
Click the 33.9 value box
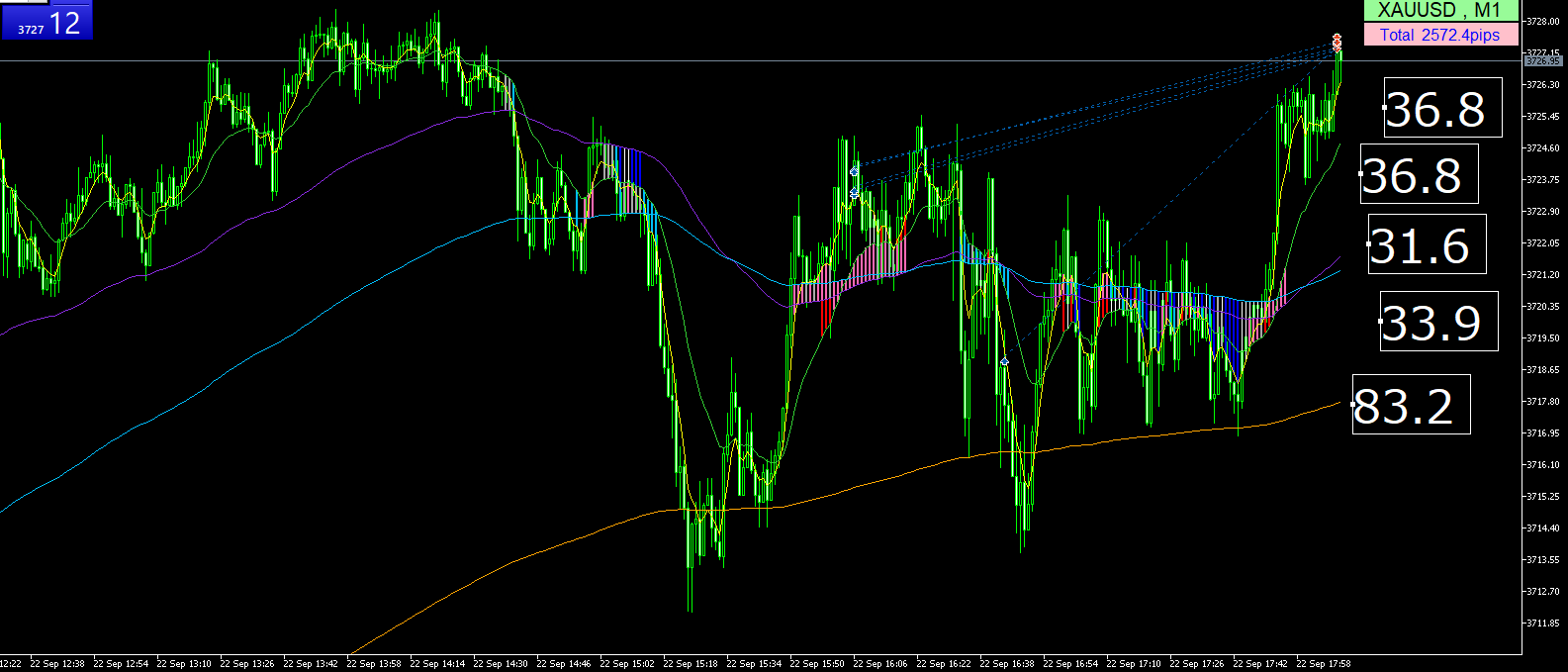(x=1438, y=321)
